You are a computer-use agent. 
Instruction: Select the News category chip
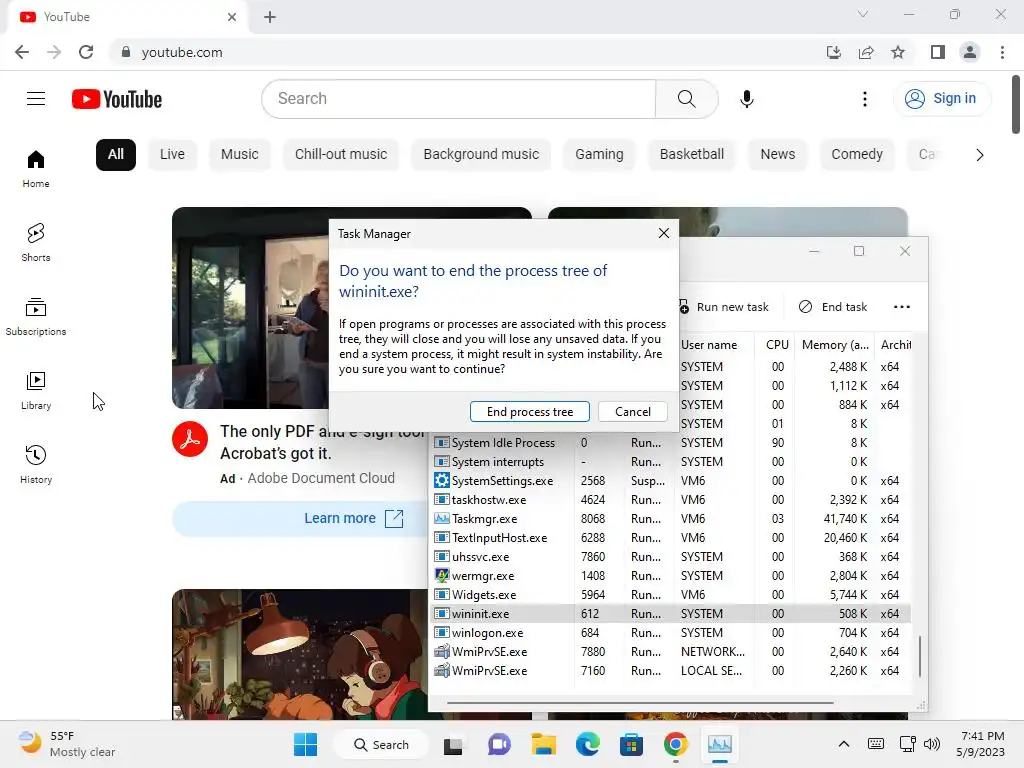[x=778, y=155]
